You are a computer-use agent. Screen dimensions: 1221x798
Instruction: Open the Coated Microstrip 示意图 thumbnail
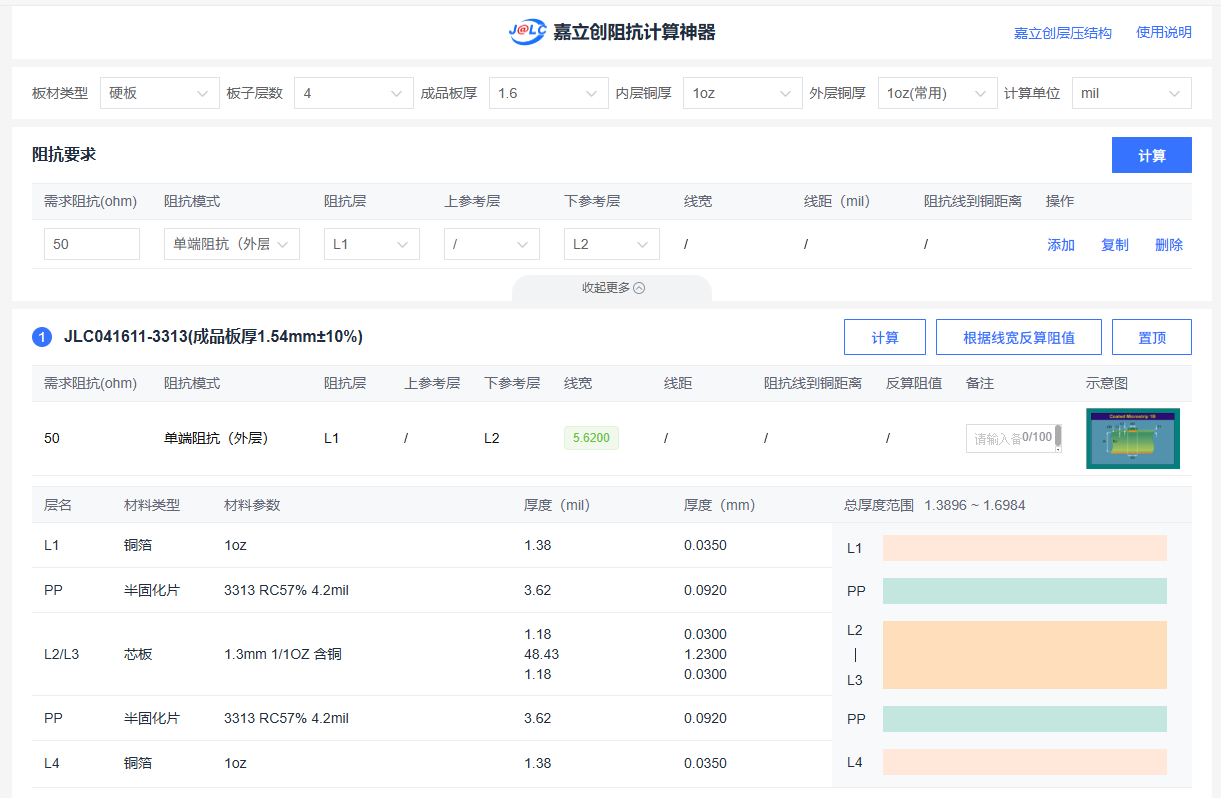point(1133,438)
